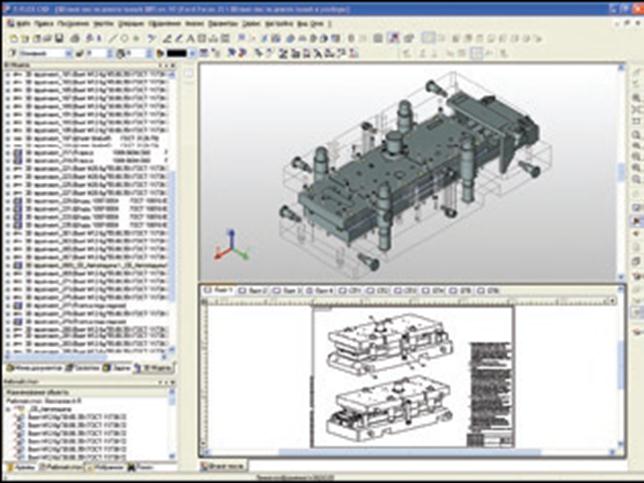Switch to the Избранное bottom tab
644x483 pixels.
point(104,467)
